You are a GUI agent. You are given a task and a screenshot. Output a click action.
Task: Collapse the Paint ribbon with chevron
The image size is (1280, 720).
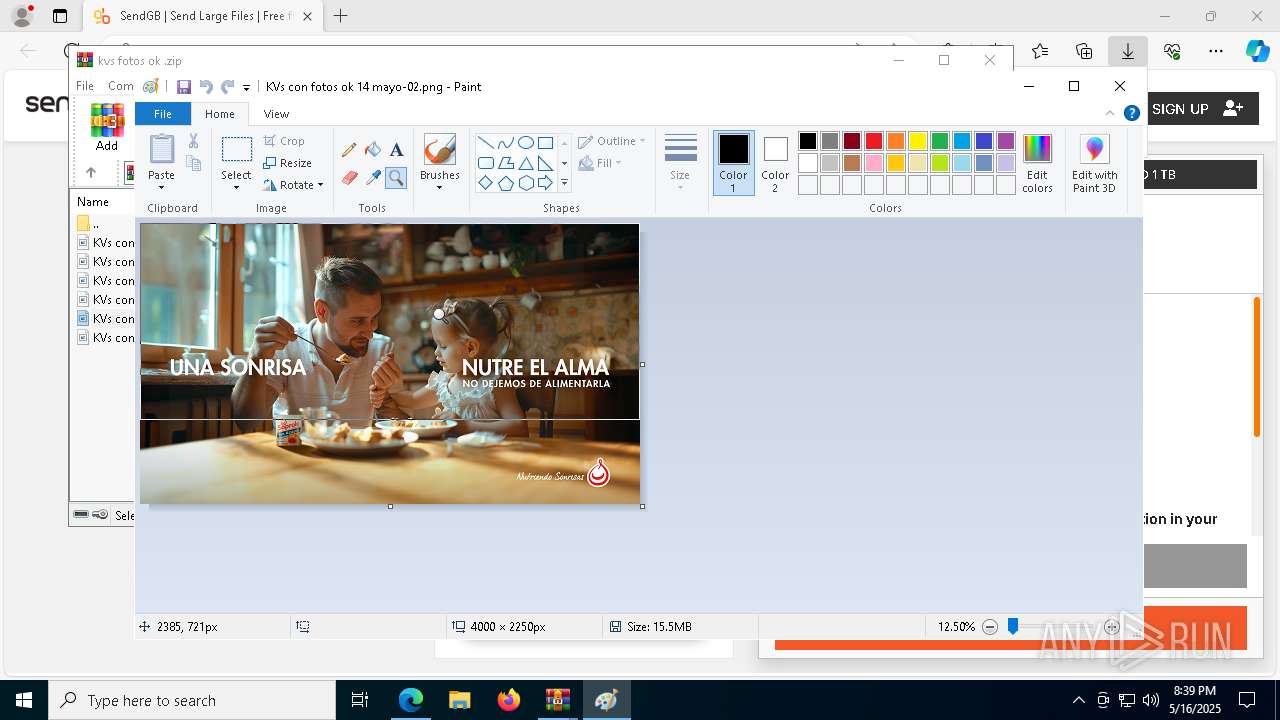(x=1109, y=113)
